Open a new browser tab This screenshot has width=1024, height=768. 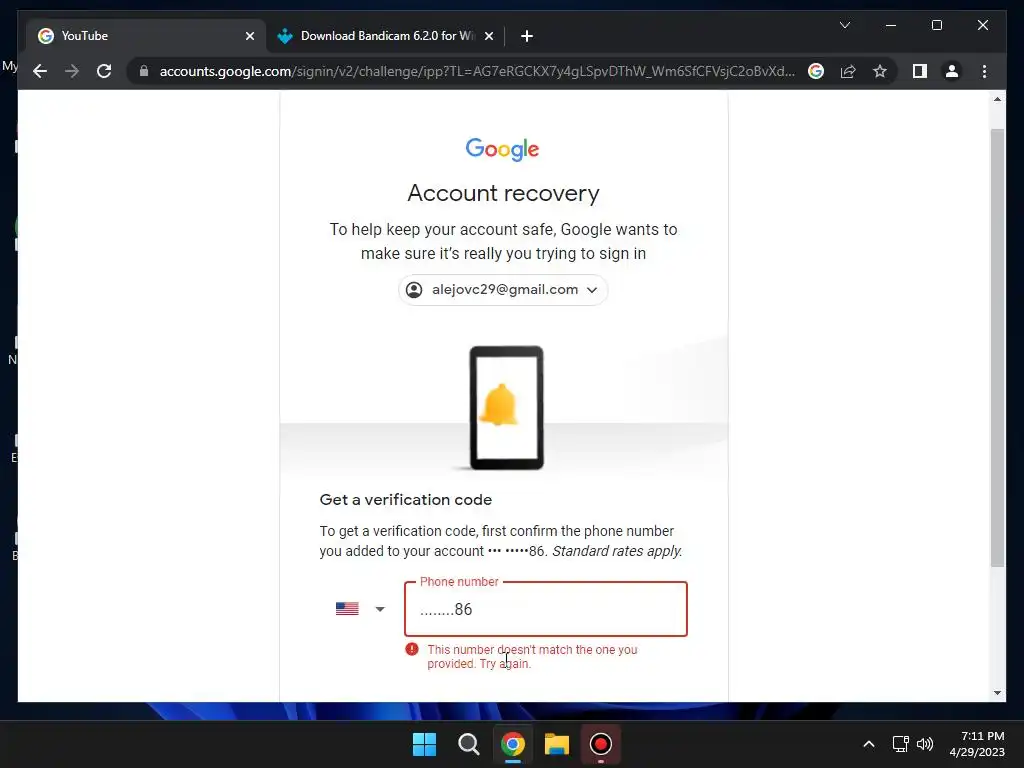pos(526,36)
